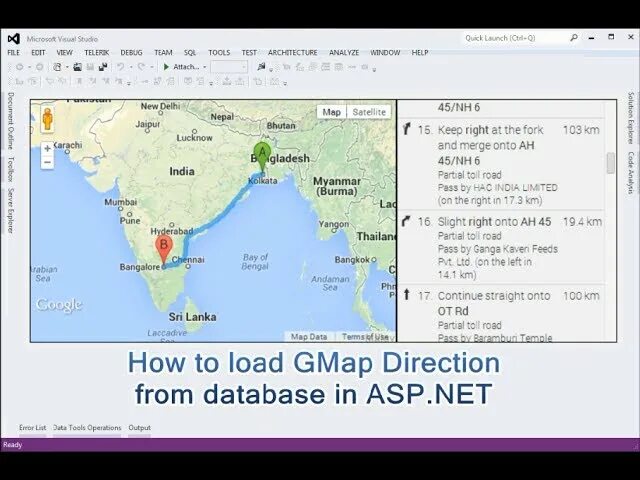640x480 pixels.
Task: Open the HELP menu
Action: [x=420, y=53]
